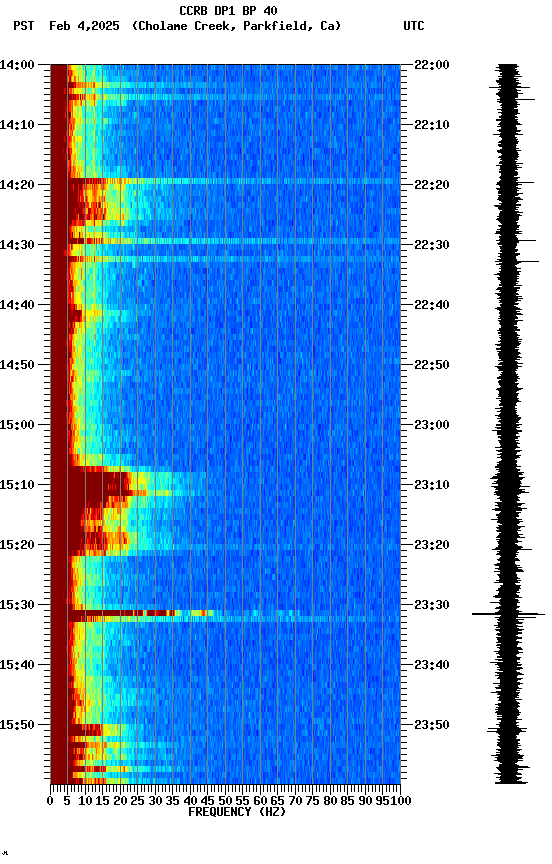
Task: Click the '60' frequency axis label
Action: 260,801
